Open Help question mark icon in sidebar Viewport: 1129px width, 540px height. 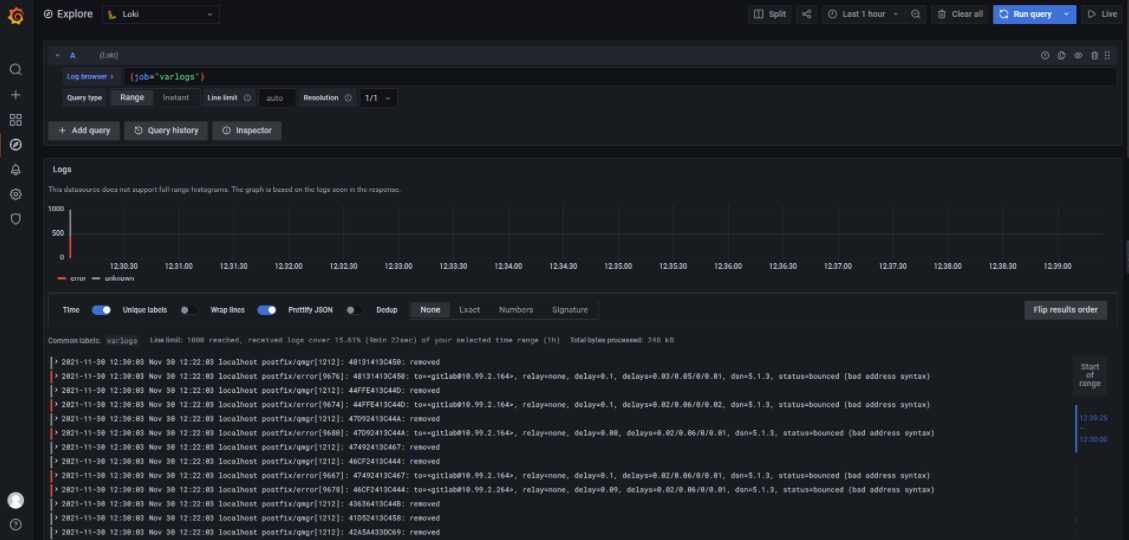pos(15,524)
